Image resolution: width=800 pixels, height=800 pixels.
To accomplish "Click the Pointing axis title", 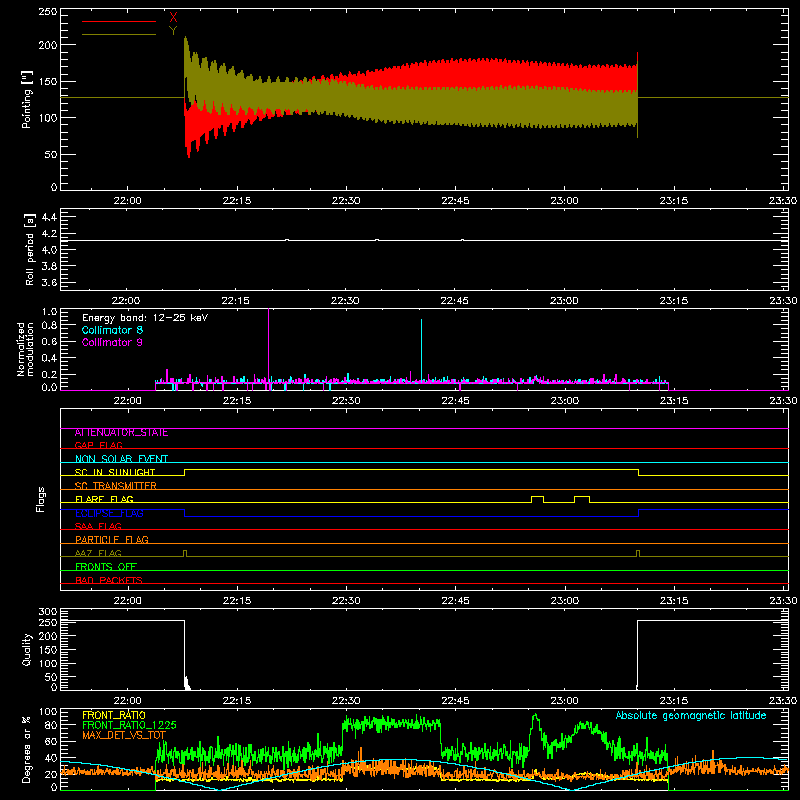I will [x=27, y=99].
